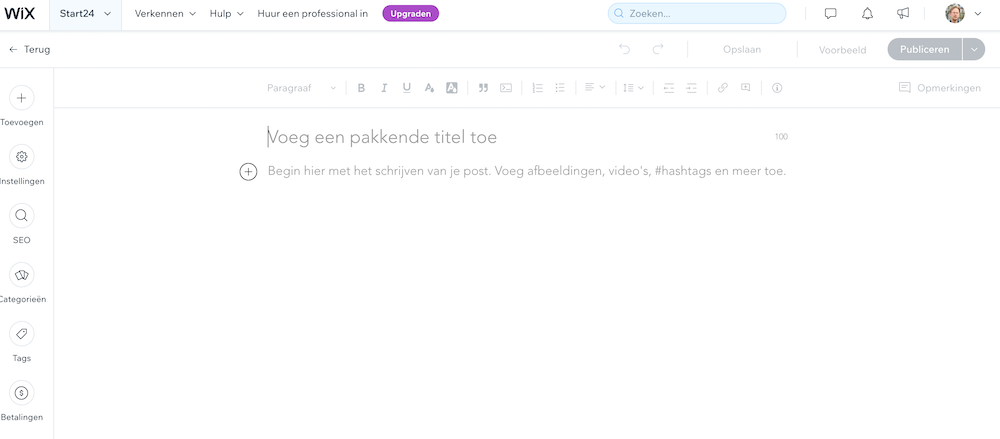1000x439 pixels.
Task: Open the SEO panel in sidebar
Action: (21, 216)
